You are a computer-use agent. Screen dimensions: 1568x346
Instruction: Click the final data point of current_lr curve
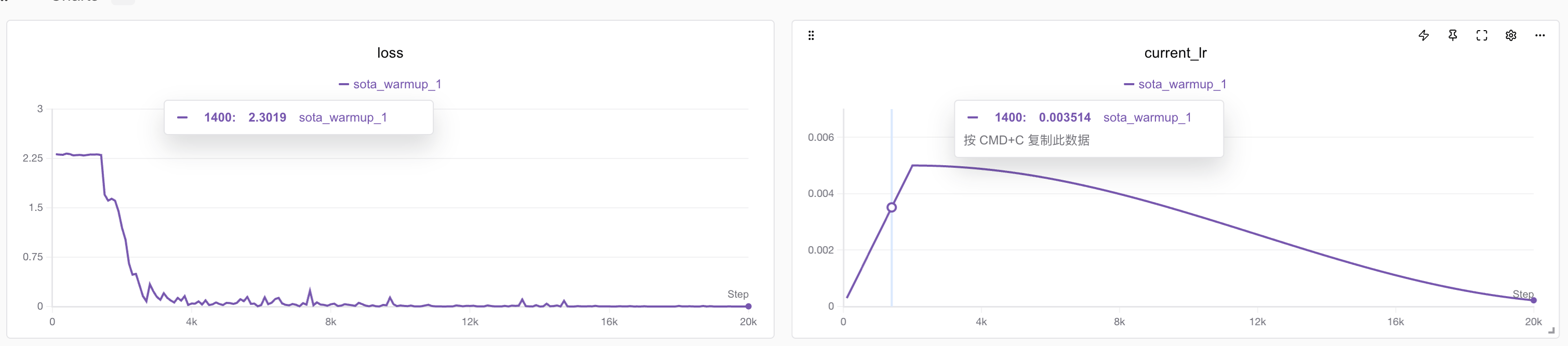coord(1533,300)
